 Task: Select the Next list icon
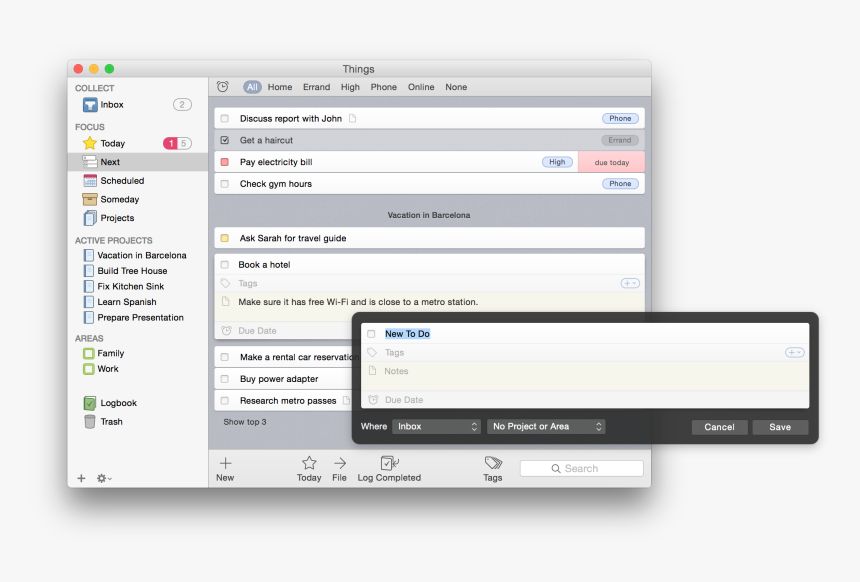click(x=90, y=162)
